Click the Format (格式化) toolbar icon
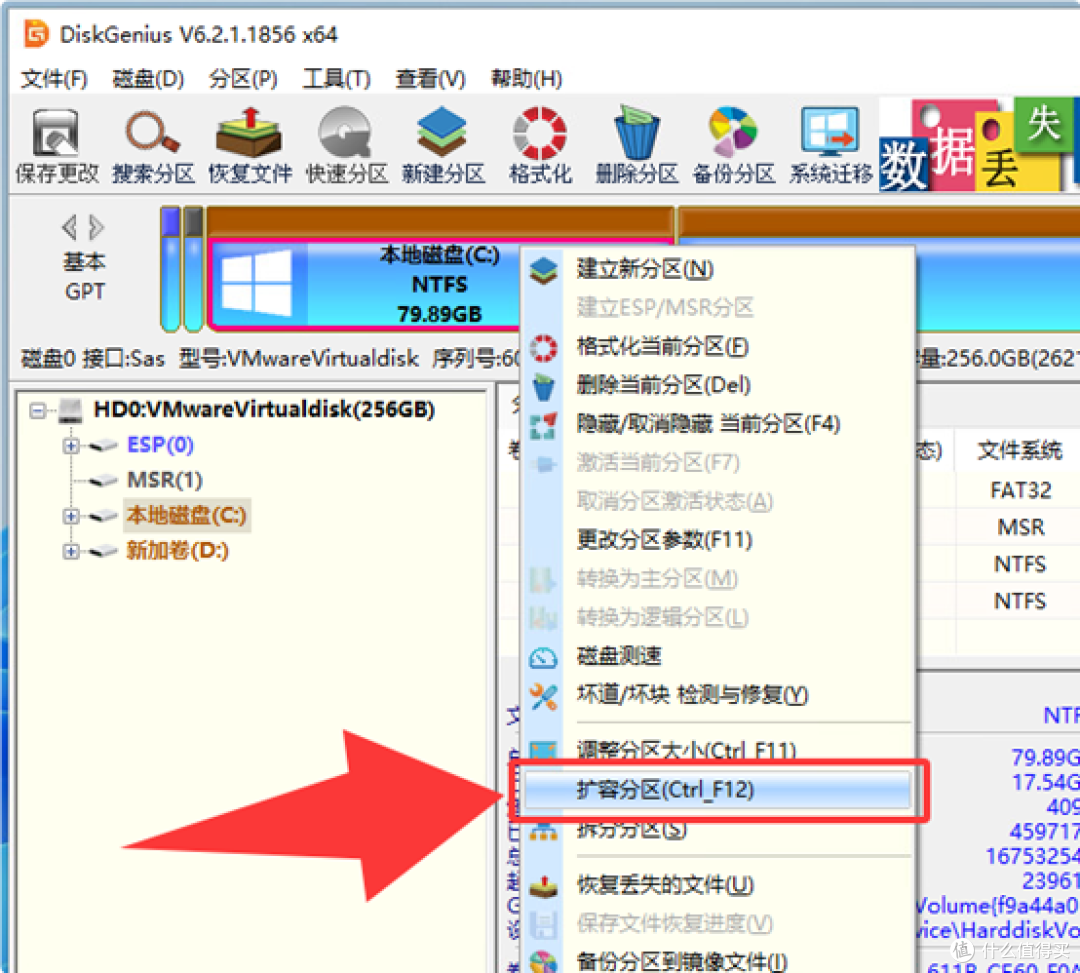1080x973 pixels. click(540, 146)
